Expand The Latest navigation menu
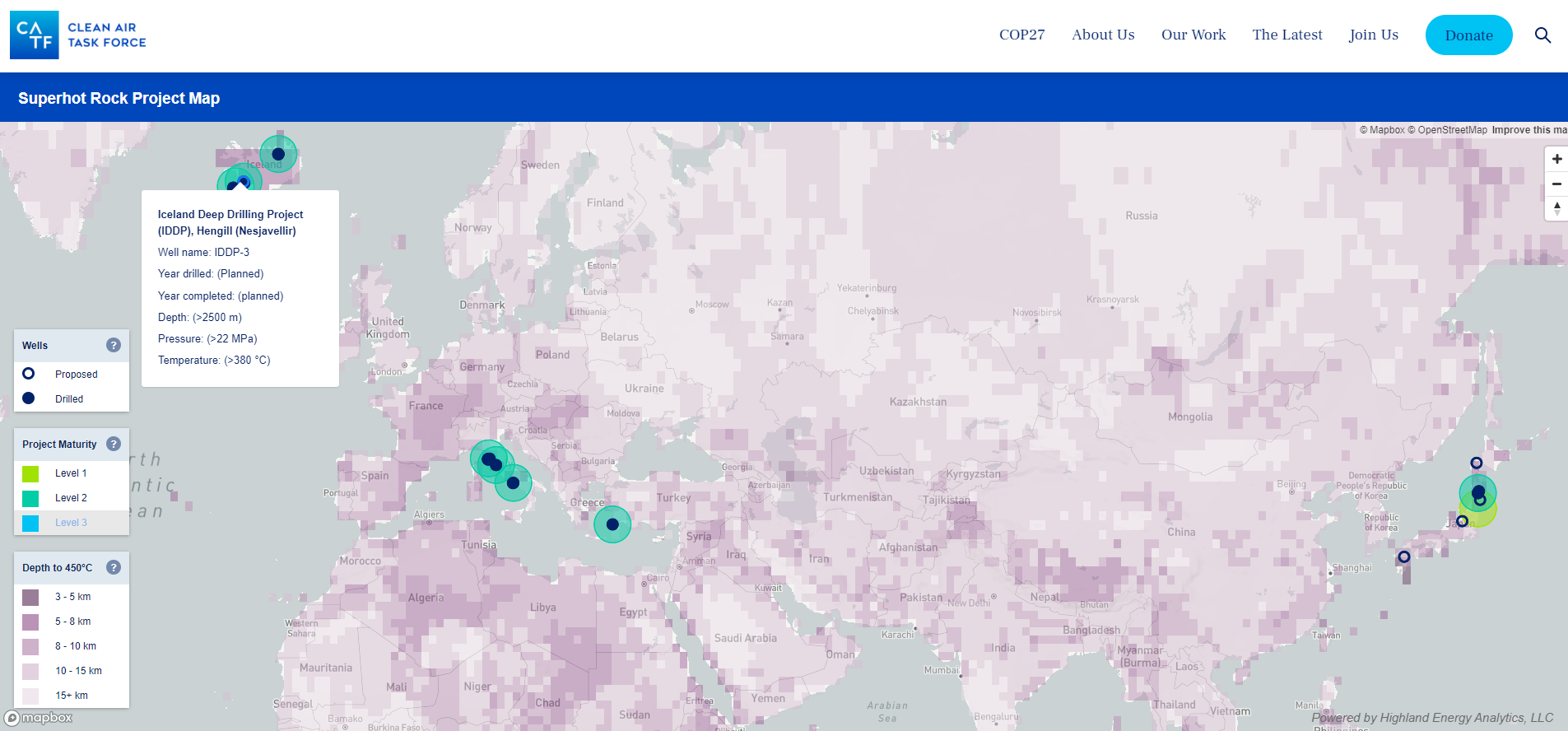Image resolution: width=1568 pixels, height=731 pixels. 1287,35
